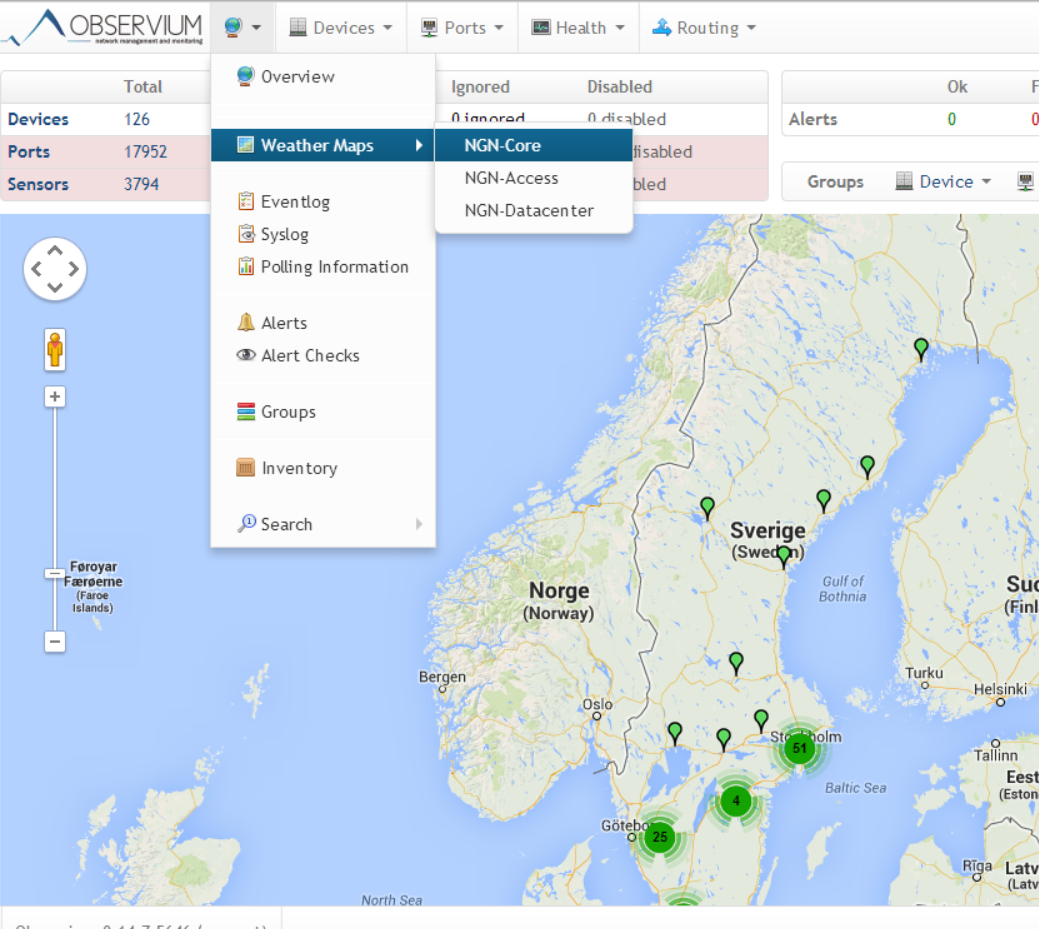
Task: Click the Weather Maps map icon
Action: [x=246, y=144]
